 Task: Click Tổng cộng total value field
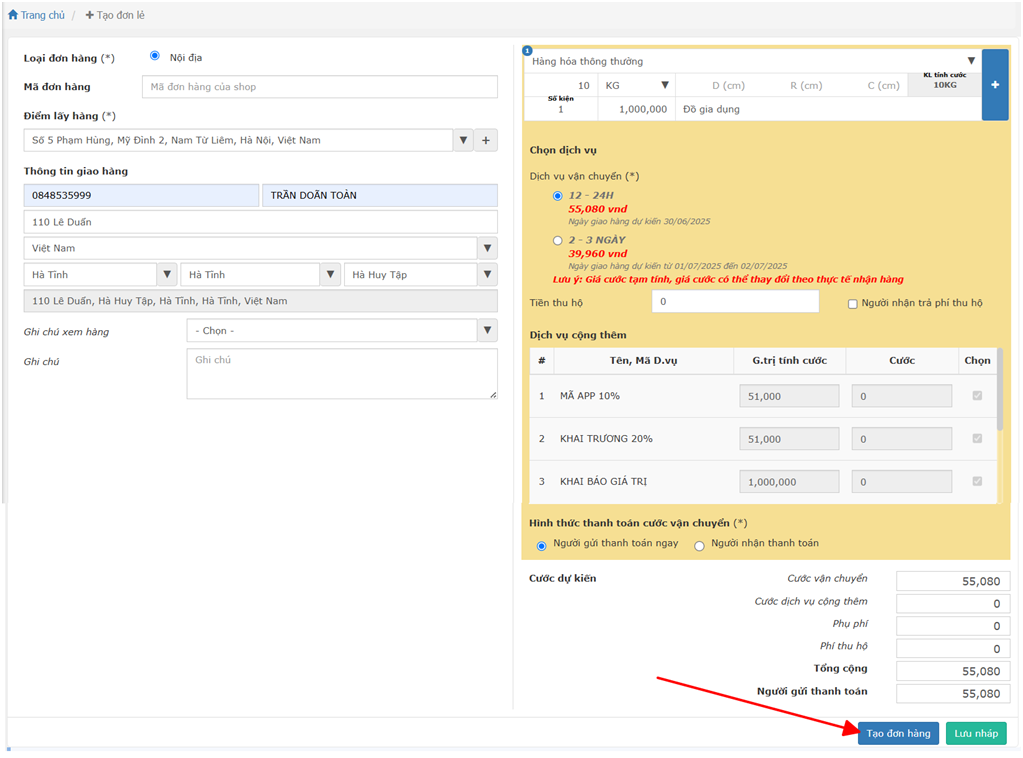[x=953, y=671]
